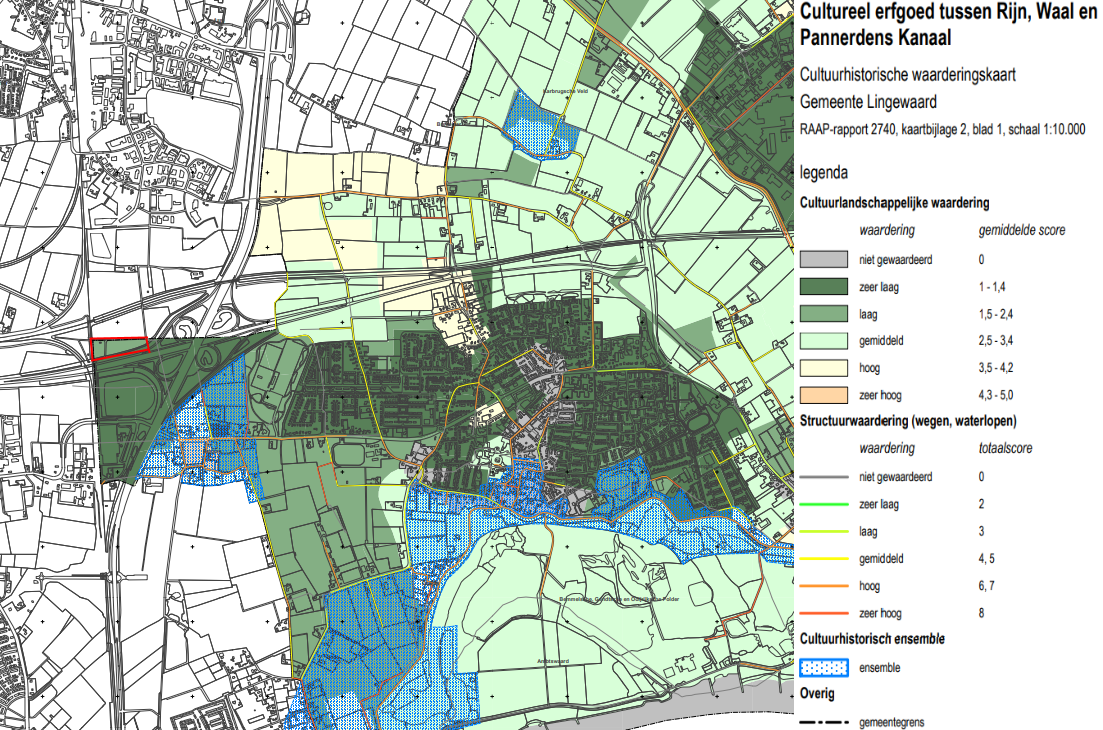The width and height of the screenshot is (1103, 730).
Task: Select the gray 'niet gewaardeerd' structure line sample
Action: (x=824, y=477)
